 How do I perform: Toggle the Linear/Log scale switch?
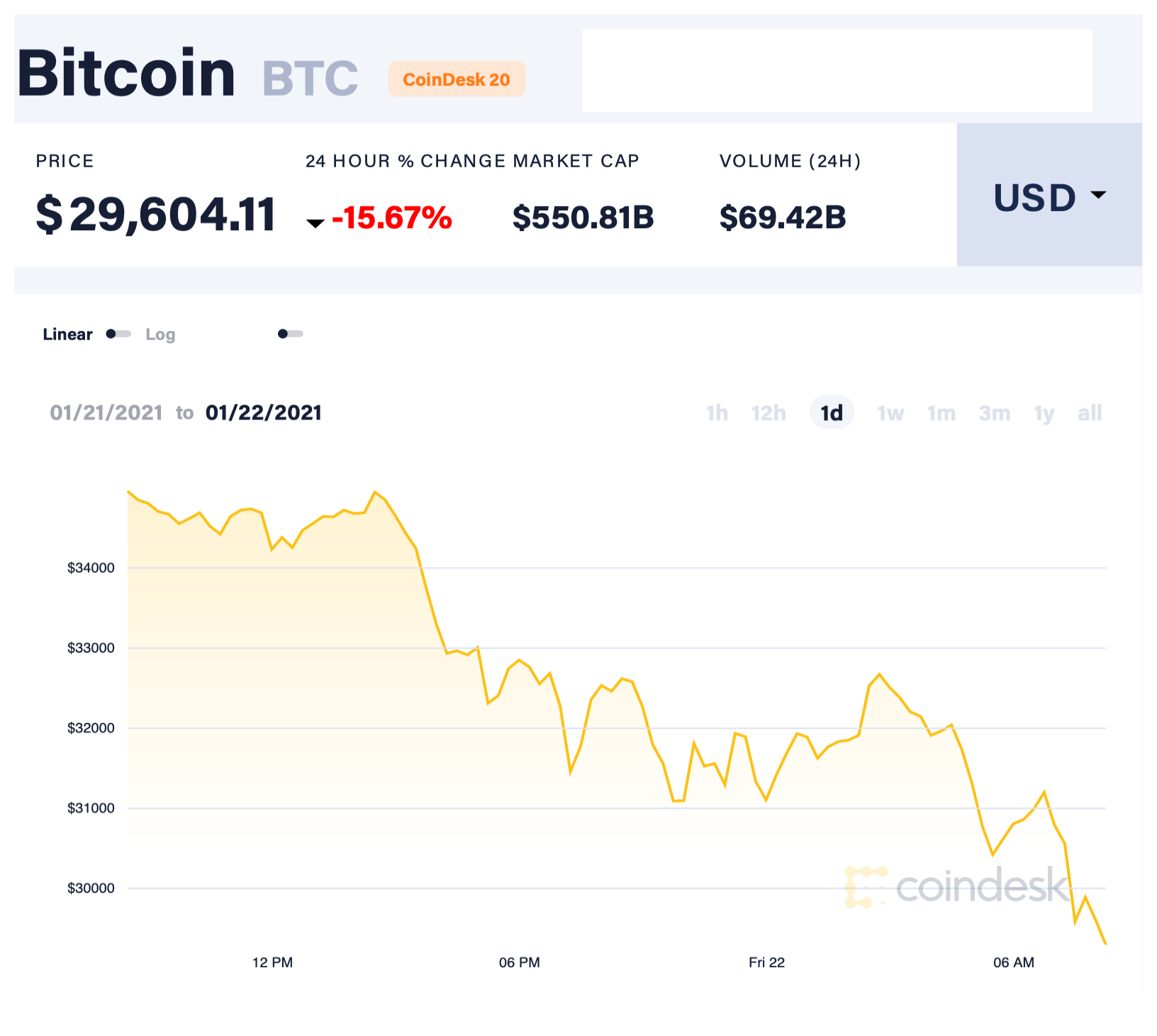tap(118, 333)
